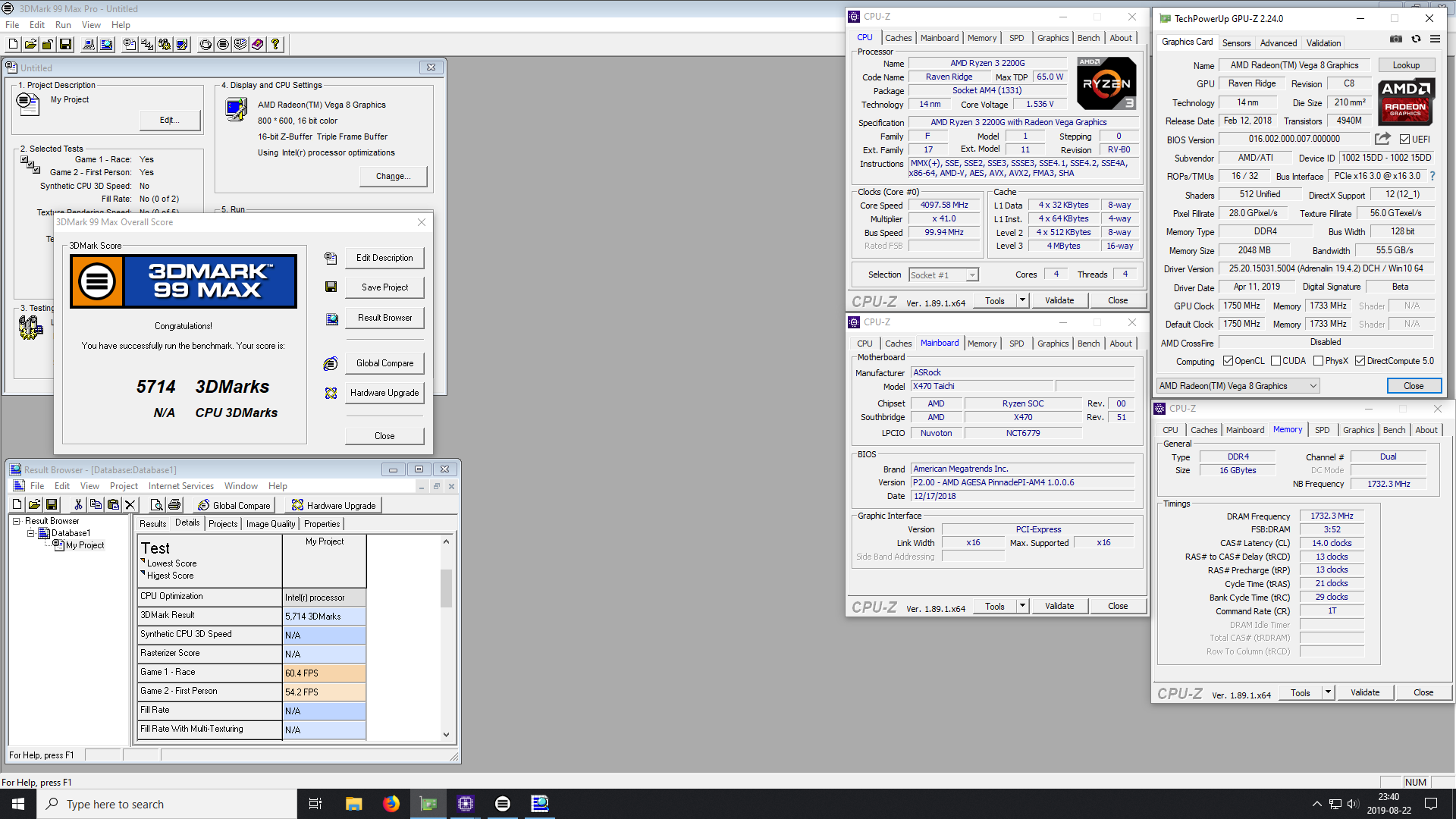Collapse the Result Browser tree root node
Viewport: 1456px width, 819px height.
pos(16,521)
